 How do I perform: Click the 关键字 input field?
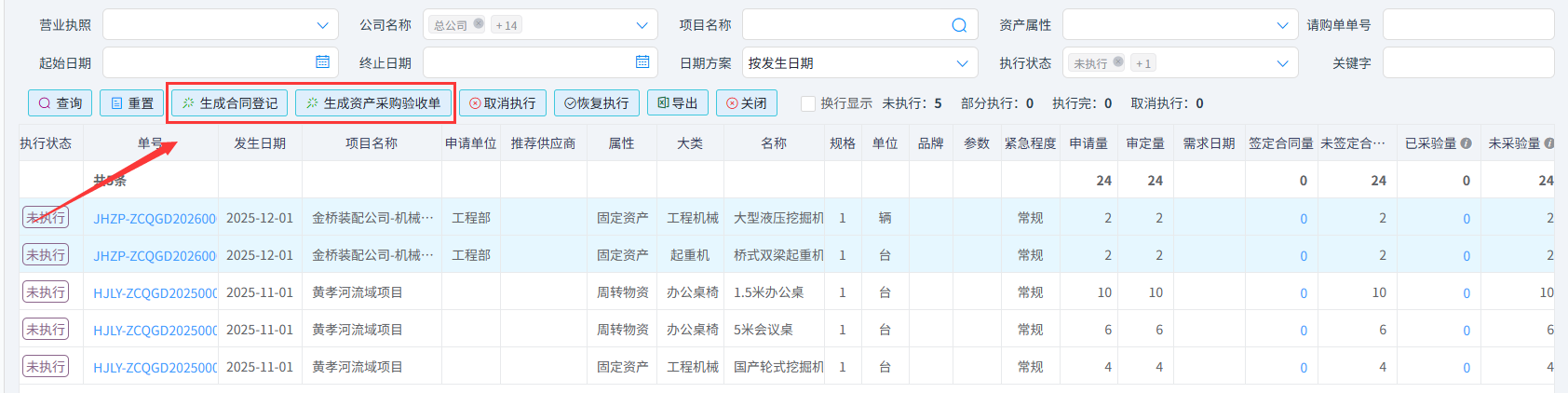click(1467, 63)
